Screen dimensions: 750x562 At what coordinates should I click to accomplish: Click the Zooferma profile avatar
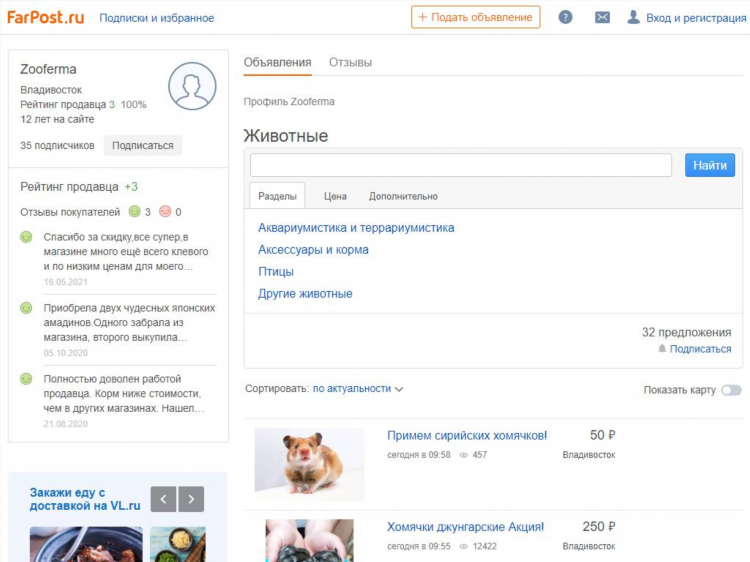pos(192,86)
